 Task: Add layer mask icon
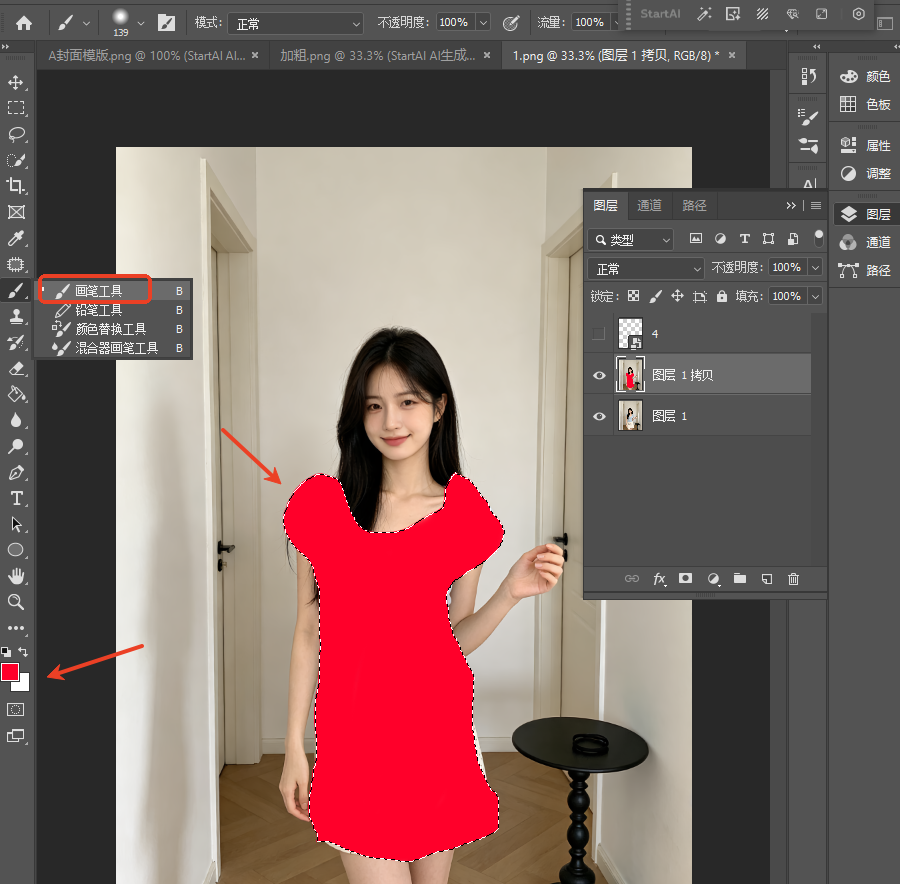click(685, 578)
